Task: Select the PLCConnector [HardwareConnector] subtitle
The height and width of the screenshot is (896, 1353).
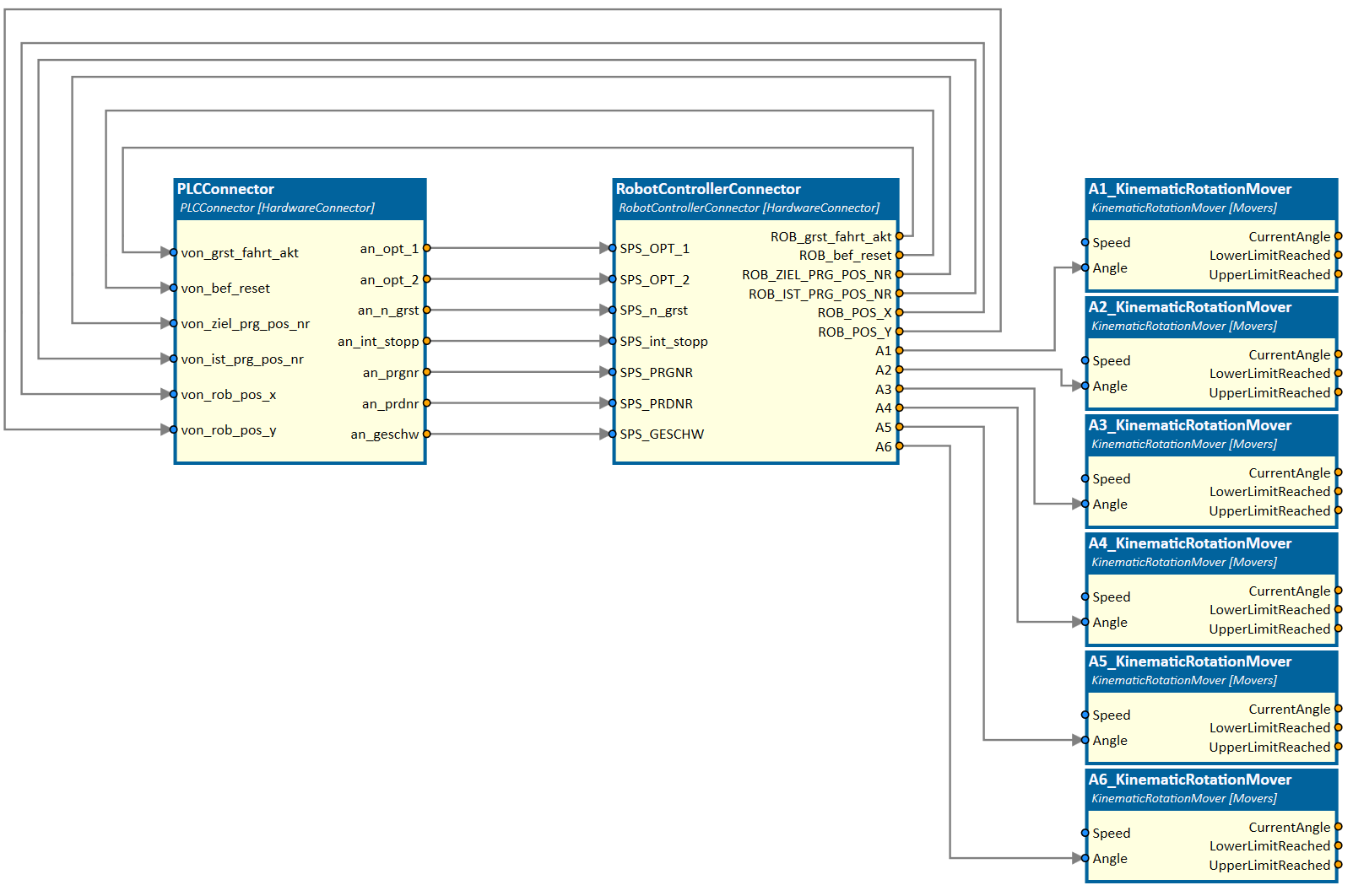Action: (277, 208)
